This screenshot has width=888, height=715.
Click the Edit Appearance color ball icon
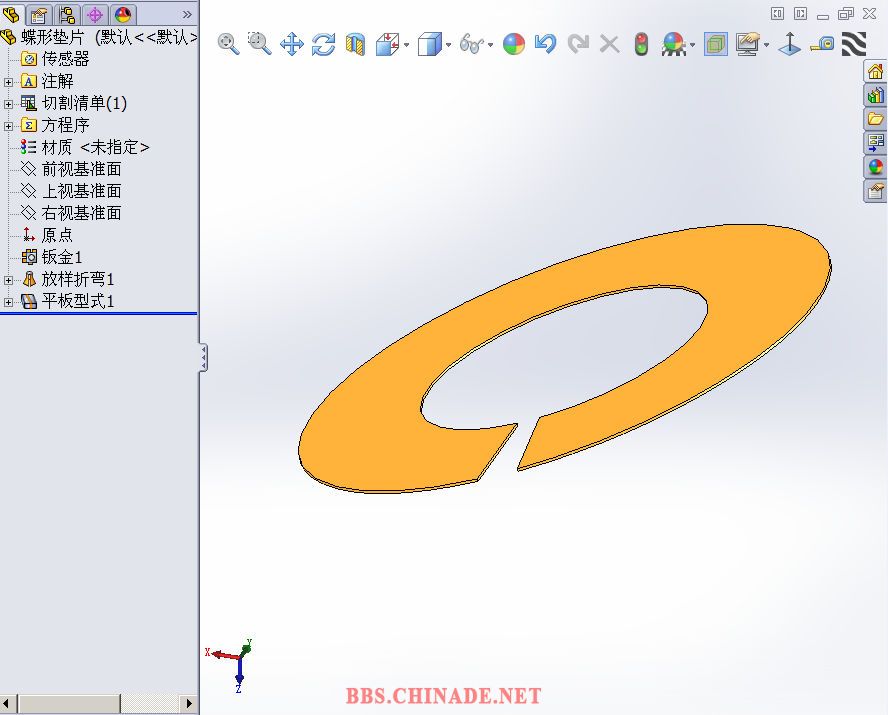point(514,44)
